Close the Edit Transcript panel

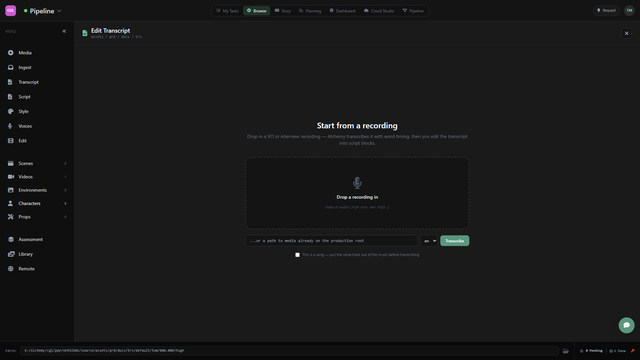pos(627,33)
